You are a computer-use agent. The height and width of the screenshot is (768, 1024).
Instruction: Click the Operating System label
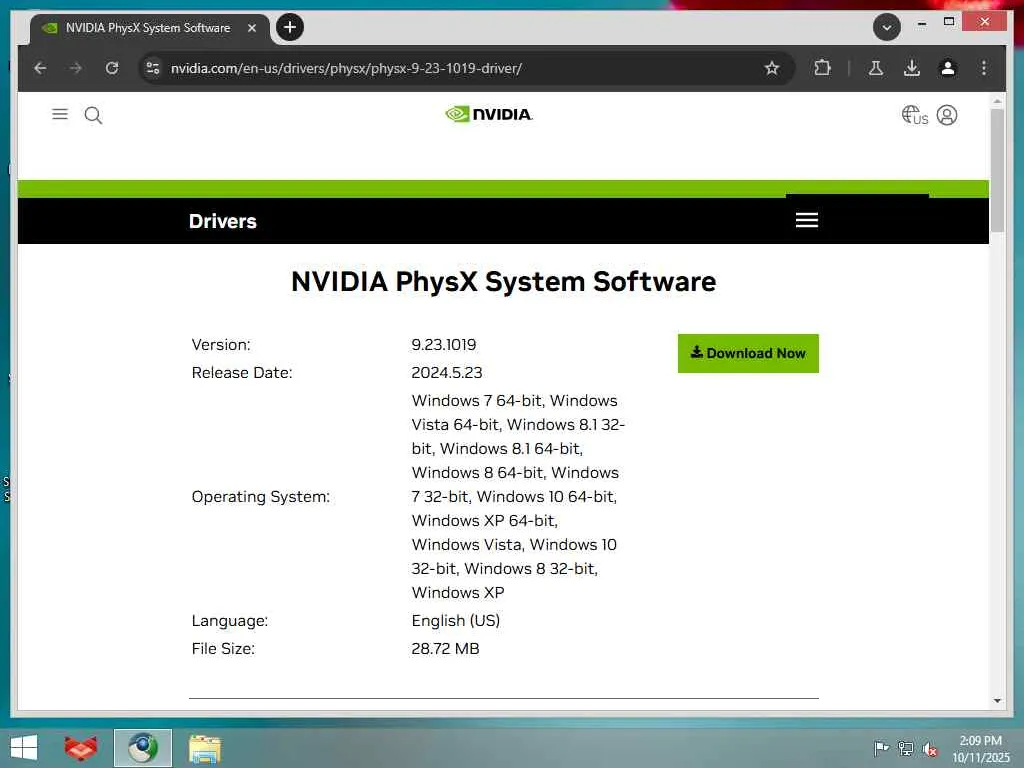pos(261,496)
